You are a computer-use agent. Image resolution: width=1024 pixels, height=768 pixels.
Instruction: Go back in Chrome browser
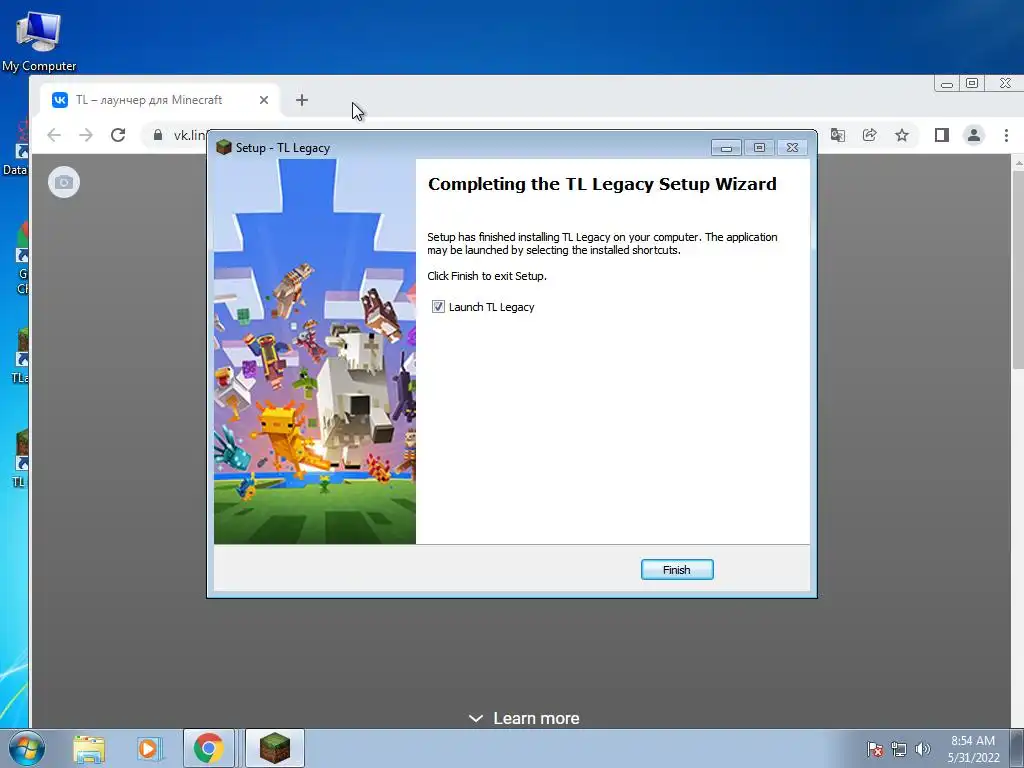54,135
